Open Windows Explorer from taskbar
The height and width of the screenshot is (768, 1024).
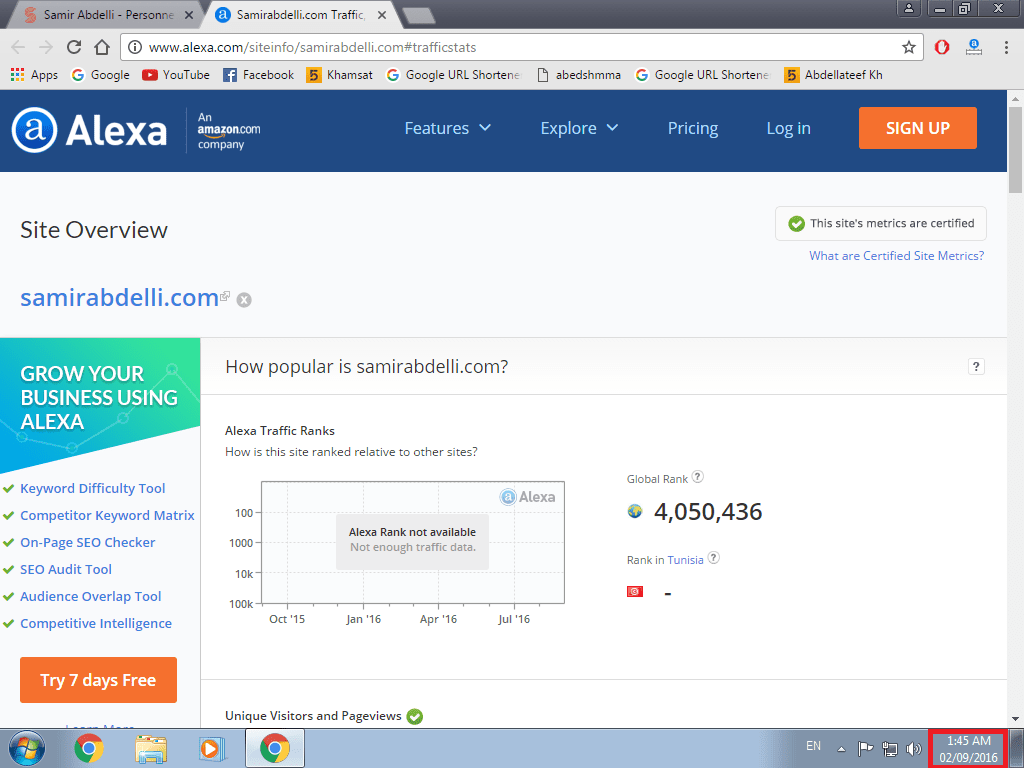point(151,748)
